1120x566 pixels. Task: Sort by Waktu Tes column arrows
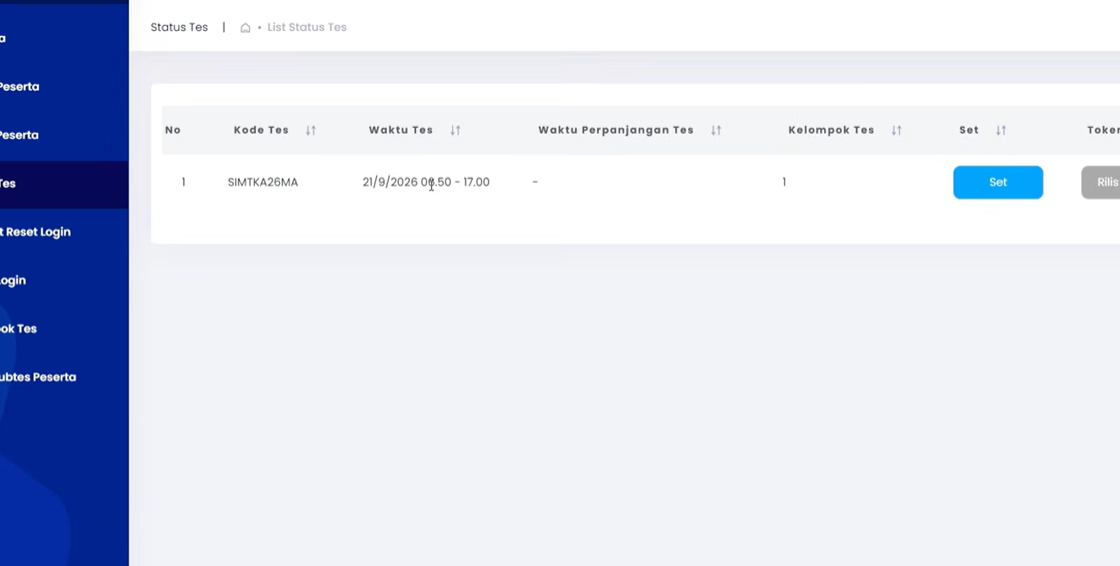[x=455, y=130]
